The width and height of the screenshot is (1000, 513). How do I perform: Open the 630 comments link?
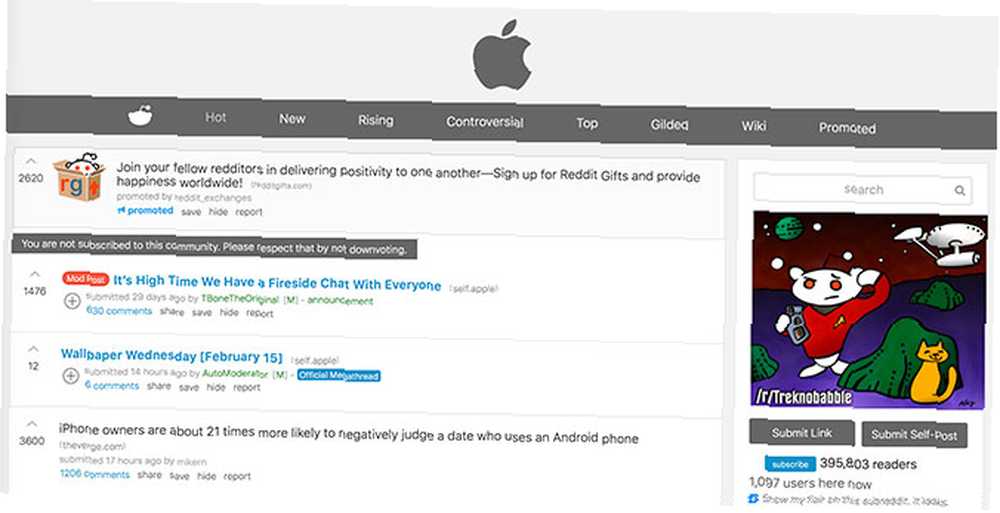click(x=119, y=311)
